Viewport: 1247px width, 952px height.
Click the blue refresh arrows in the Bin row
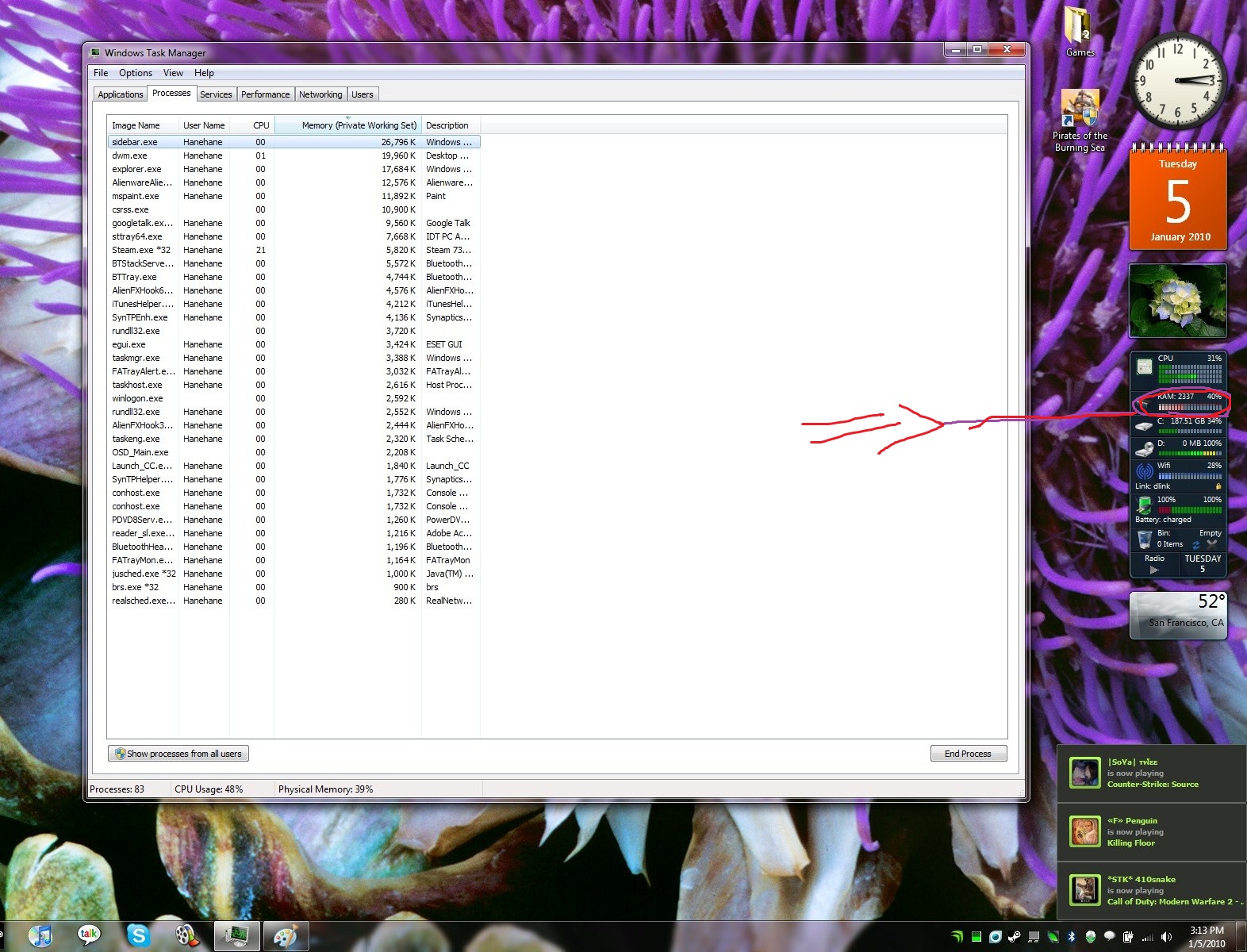pyautogui.click(x=1195, y=545)
